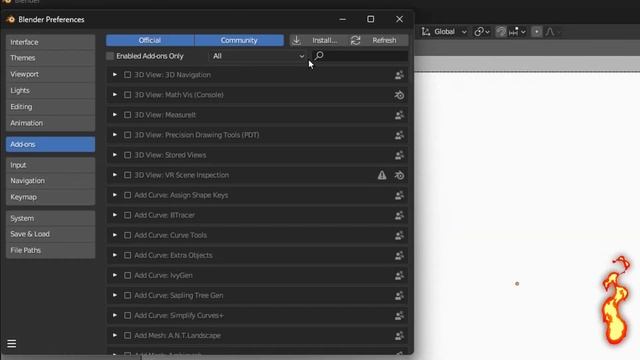640x360 pixels.
Task: Enable the Precision Drawing Tools (PDT) add-on
Action: (127, 135)
